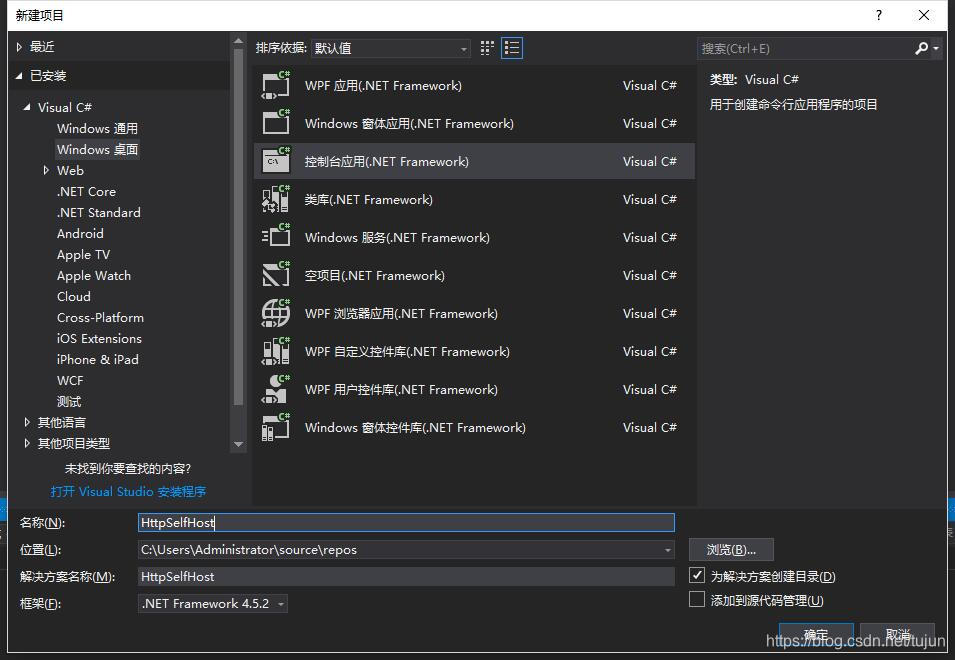
Task: Click the Class Library template icon
Action: (276, 199)
